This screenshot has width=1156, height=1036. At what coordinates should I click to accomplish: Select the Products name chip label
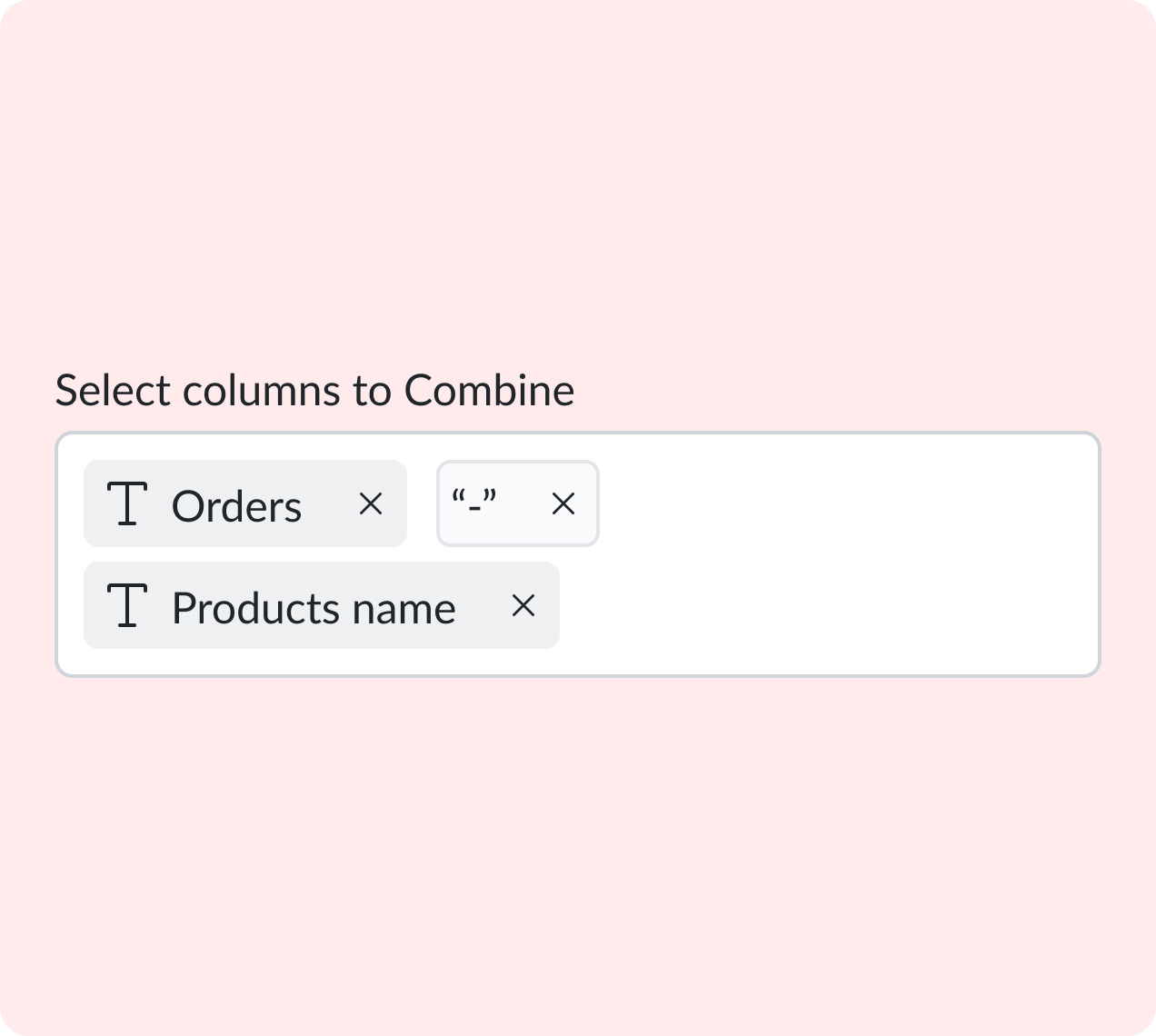[x=314, y=608]
